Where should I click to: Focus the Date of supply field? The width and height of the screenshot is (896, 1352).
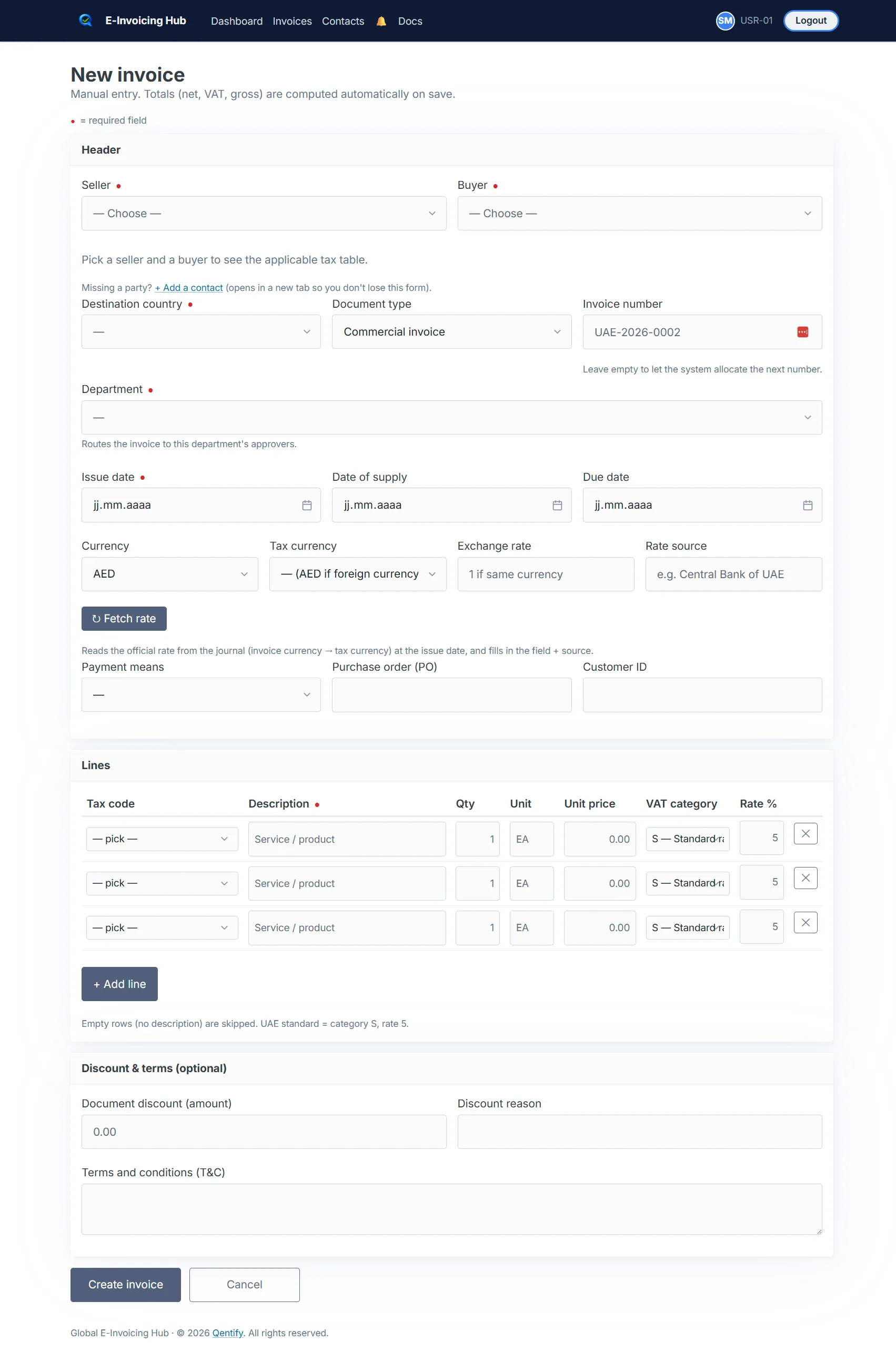tap(451, 505)
